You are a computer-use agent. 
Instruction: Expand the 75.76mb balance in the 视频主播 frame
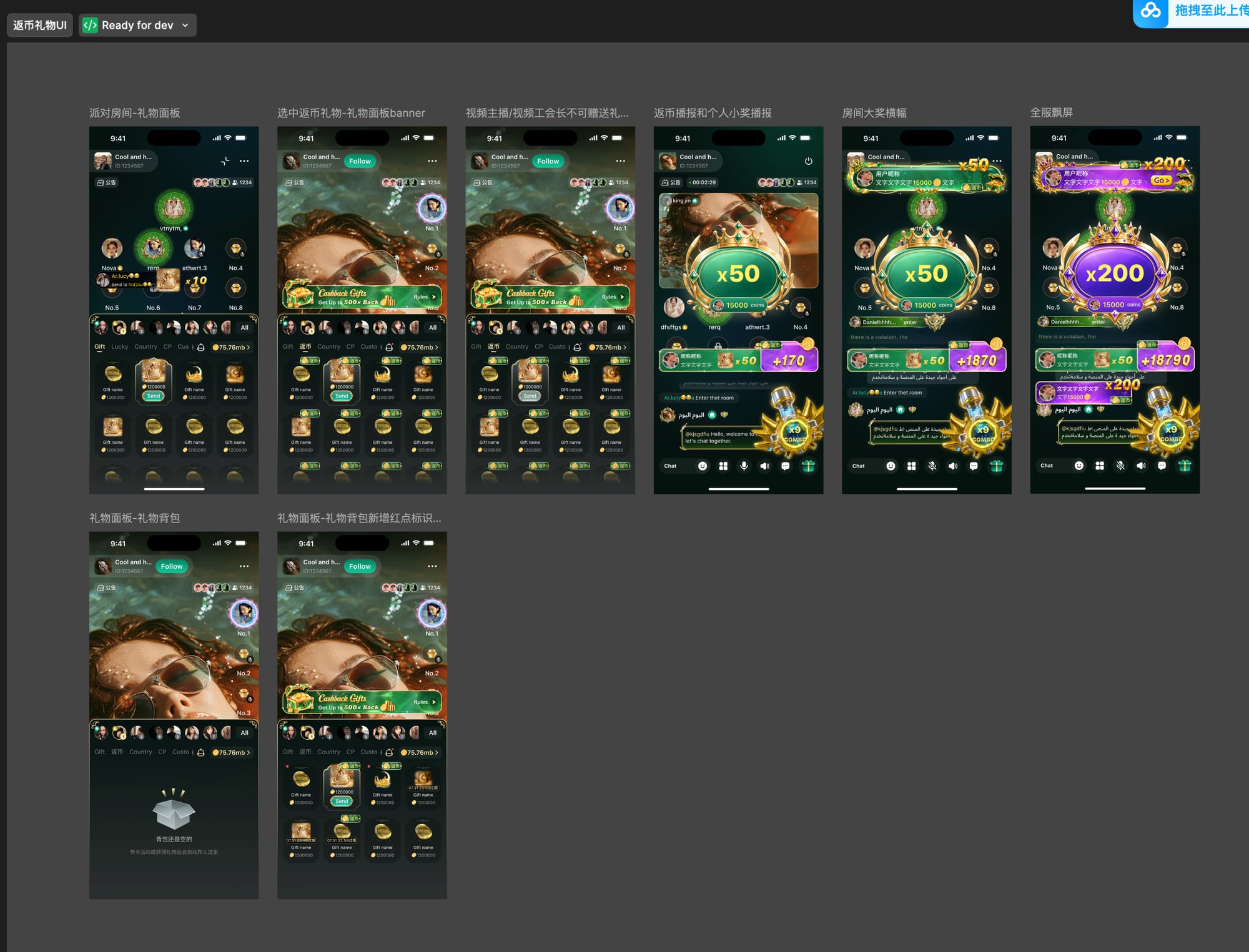tap(608, 348)
